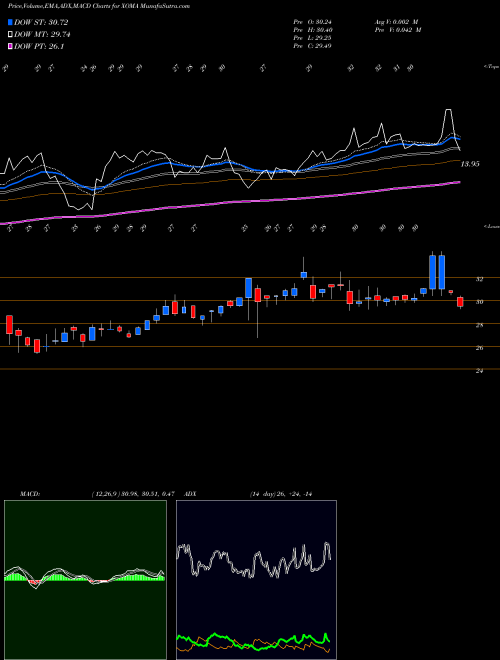Click the 30 price axis label
This screenshot has width=500, height=660.
pyautogui.click(x=479, y=302)
